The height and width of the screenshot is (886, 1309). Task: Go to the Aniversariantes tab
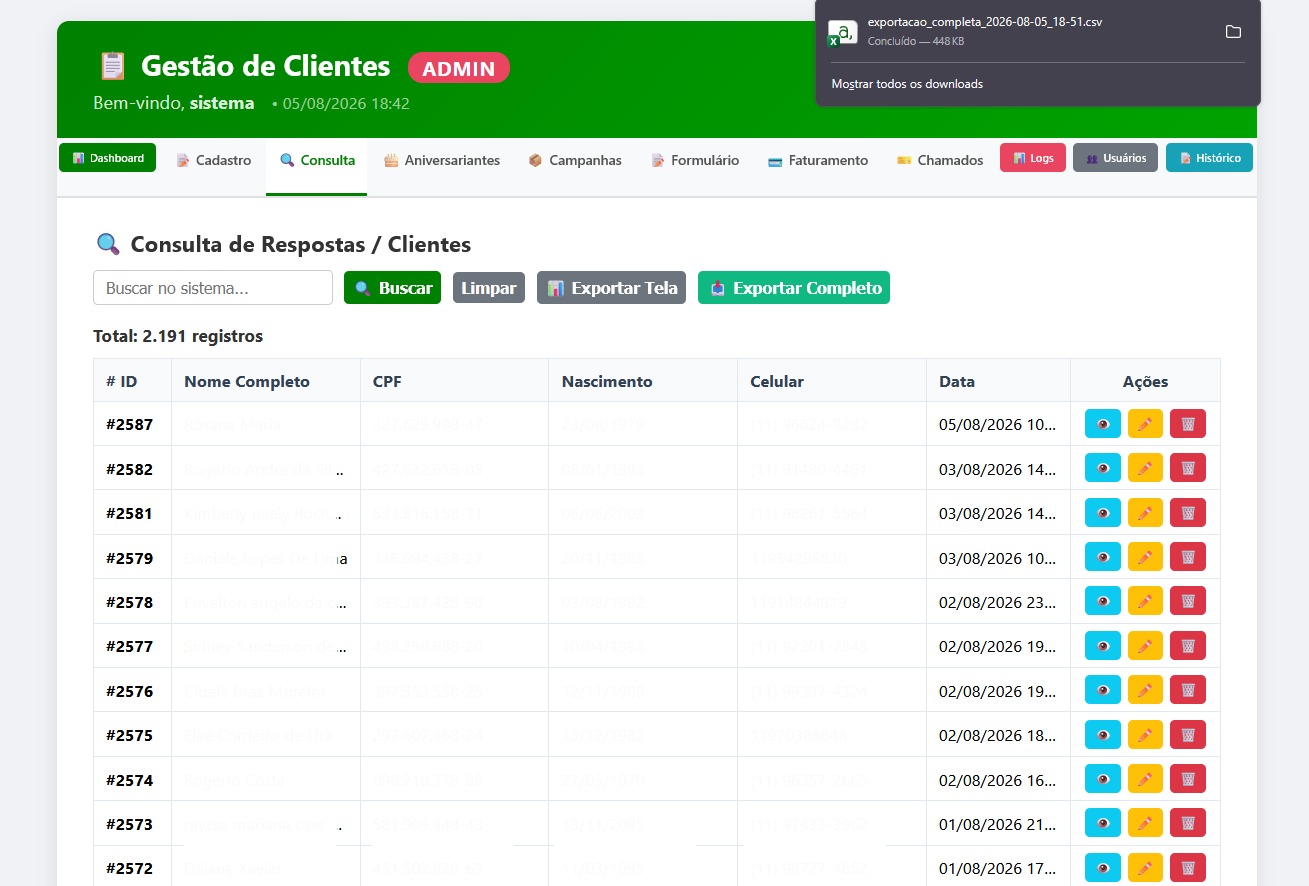[x=442, y=160]
